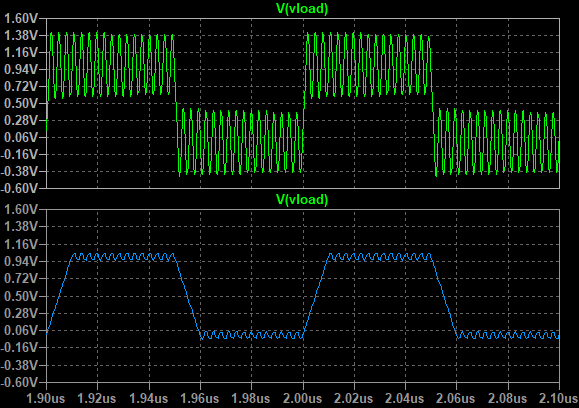
Task: Click 1.38V on the upper pane's vertical axis
Action: click(21, 35)
